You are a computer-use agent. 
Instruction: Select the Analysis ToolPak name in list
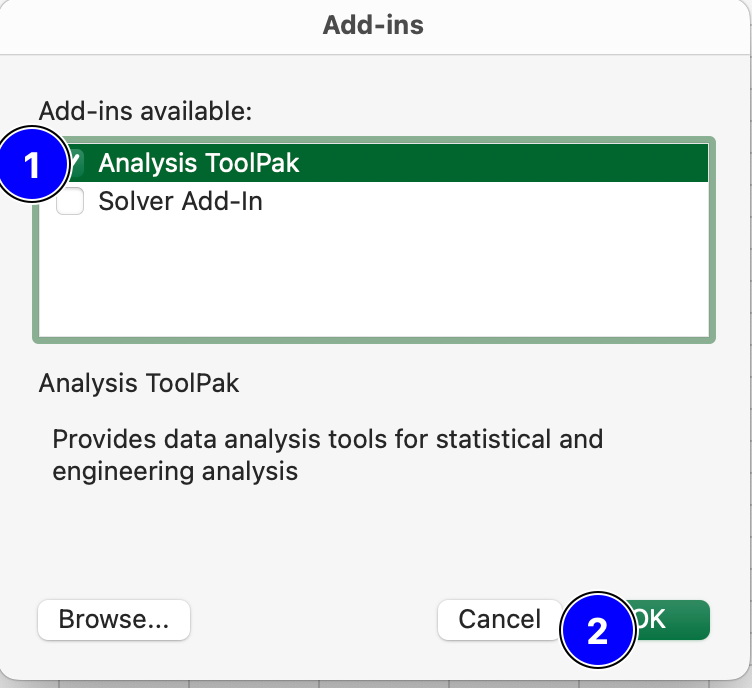198,163
